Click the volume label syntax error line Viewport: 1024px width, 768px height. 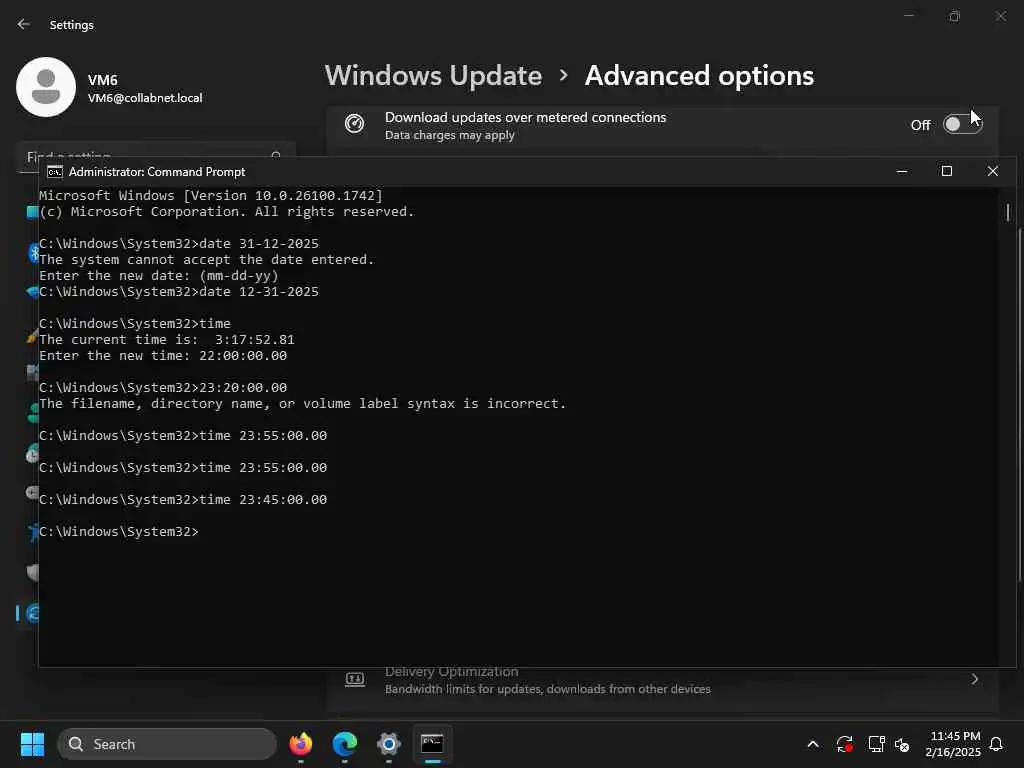(302, 404)
